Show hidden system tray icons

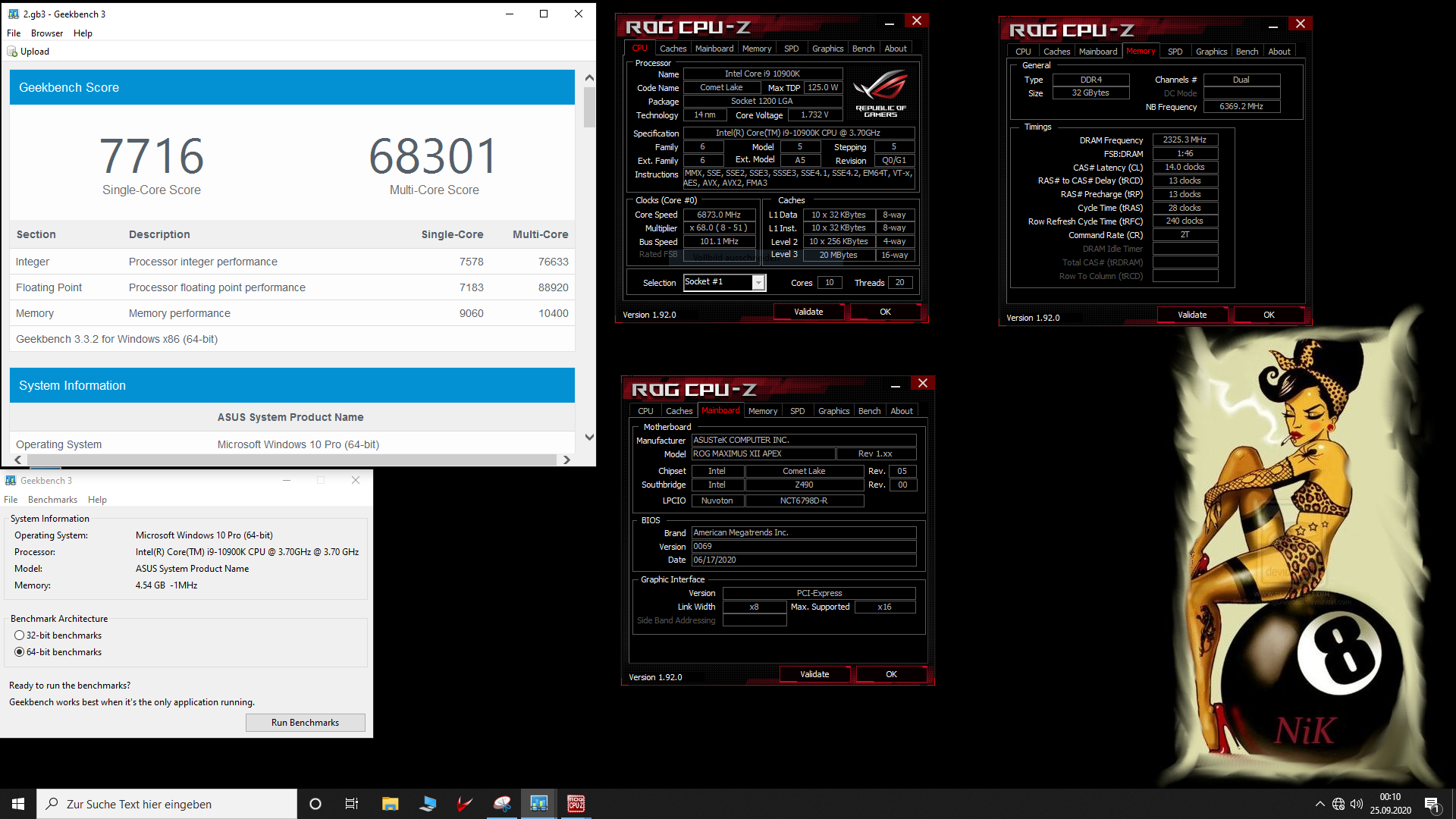[x=1320, y=804]
